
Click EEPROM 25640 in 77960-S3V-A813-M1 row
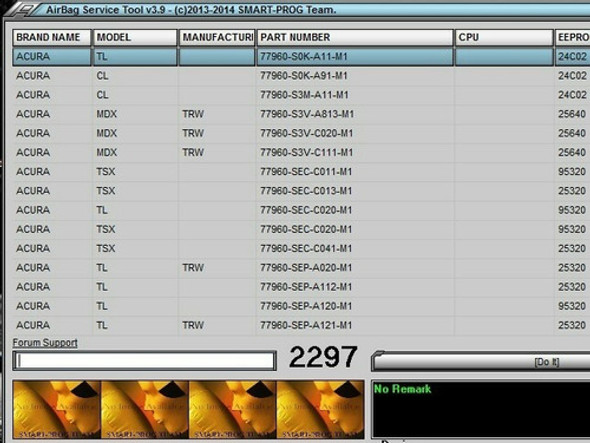coord(572,114)
